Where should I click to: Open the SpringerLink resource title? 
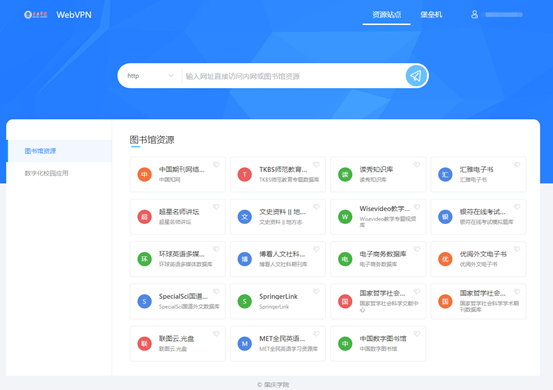(x=278, y=297)
